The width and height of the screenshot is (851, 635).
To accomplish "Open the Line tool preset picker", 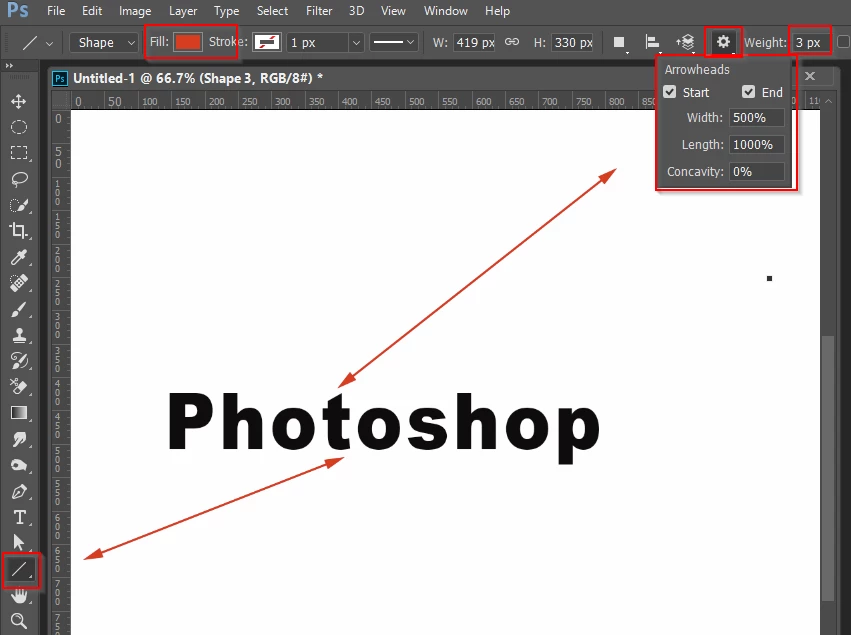I will pos(37,42).
